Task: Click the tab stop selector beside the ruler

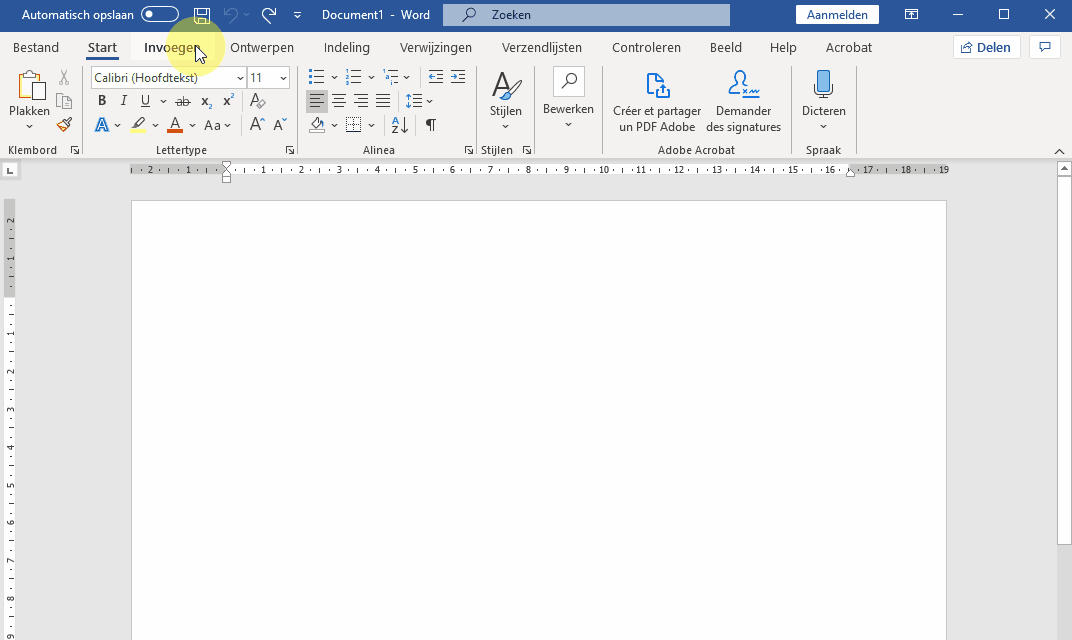Action: (x=10, y=170)
